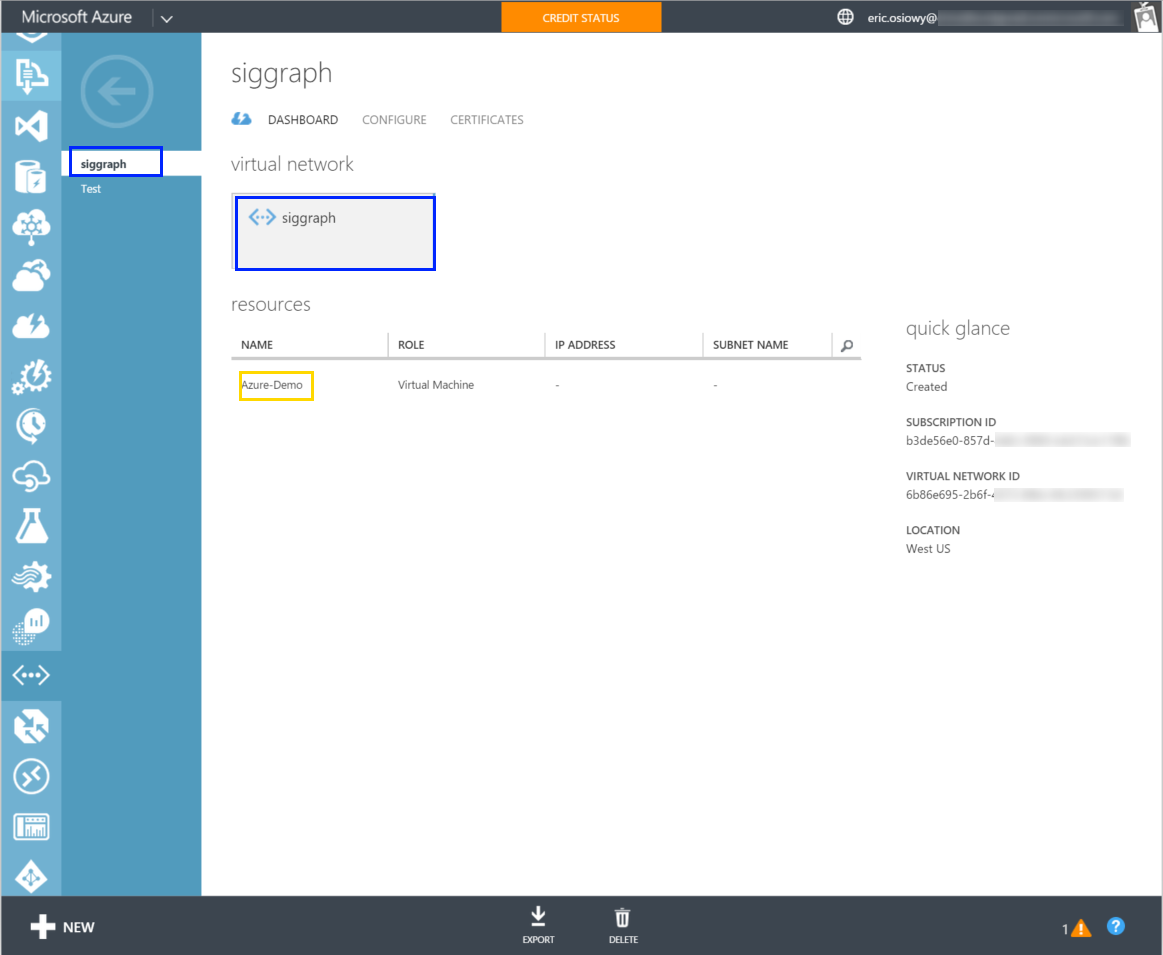Export the virtual network configuration

point(538,925)
